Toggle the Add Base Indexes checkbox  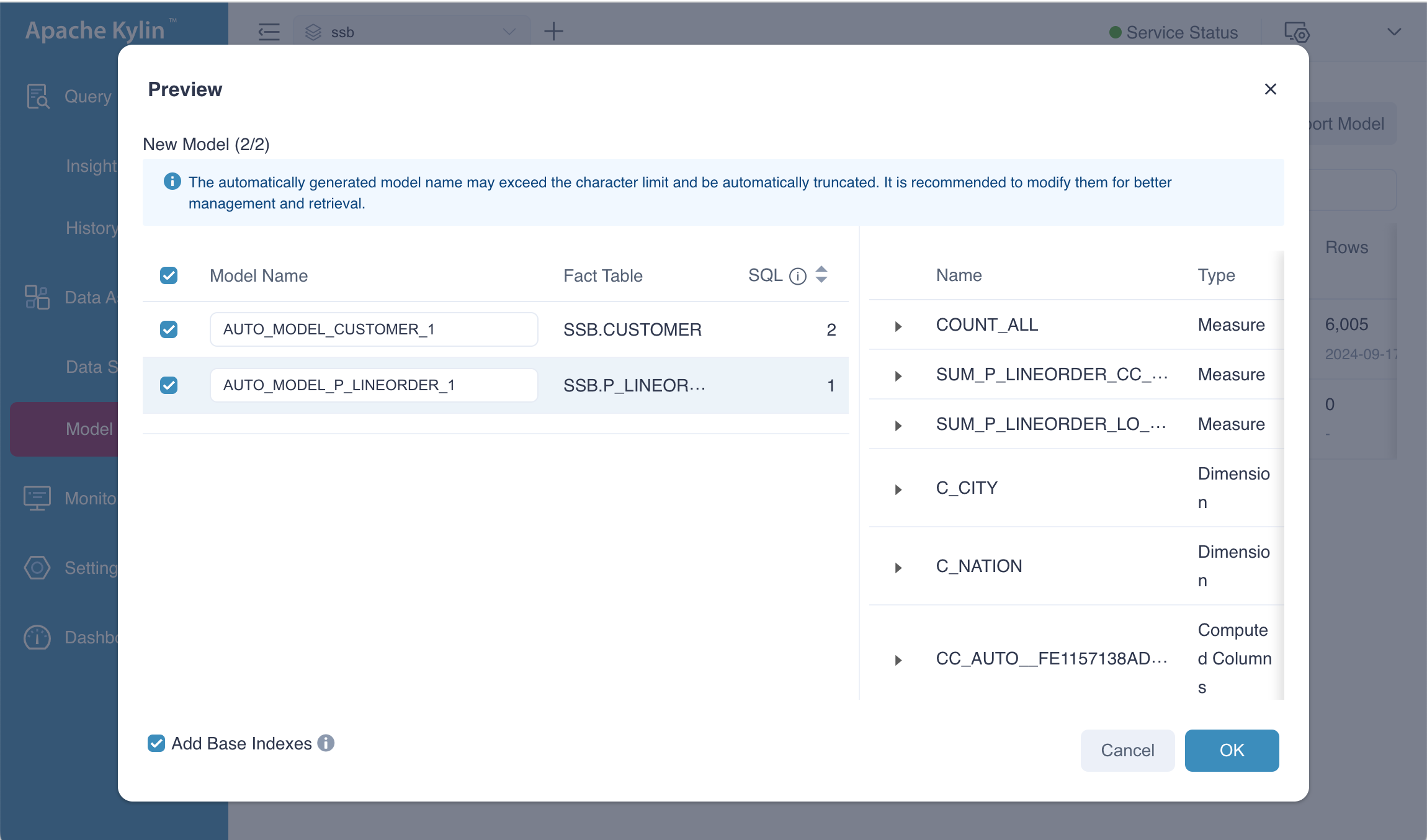(156, 743)
